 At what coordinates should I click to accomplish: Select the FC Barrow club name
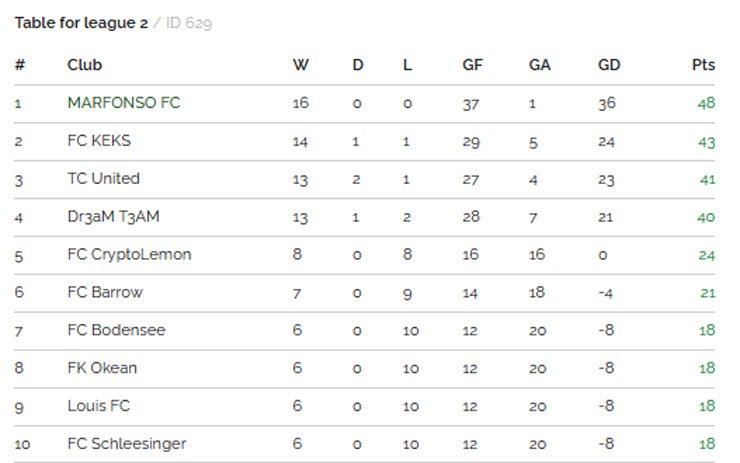104,293
